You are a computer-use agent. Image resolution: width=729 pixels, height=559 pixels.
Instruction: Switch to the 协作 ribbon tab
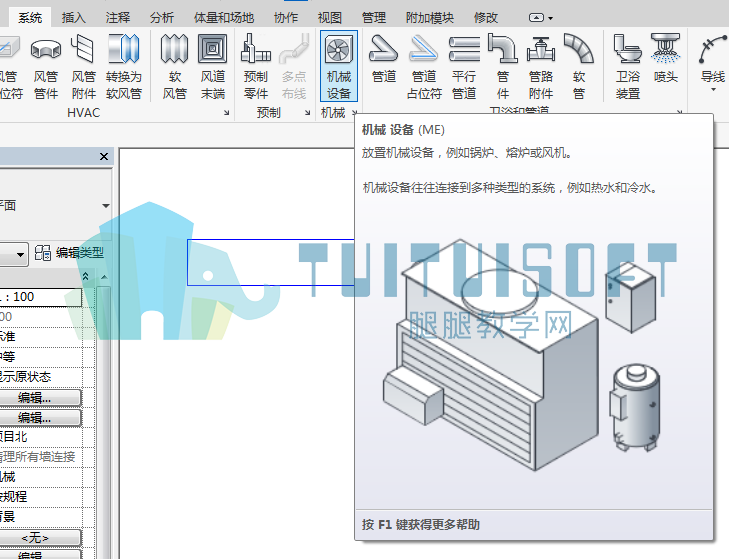pyautogui.click(x=286, y=18)
